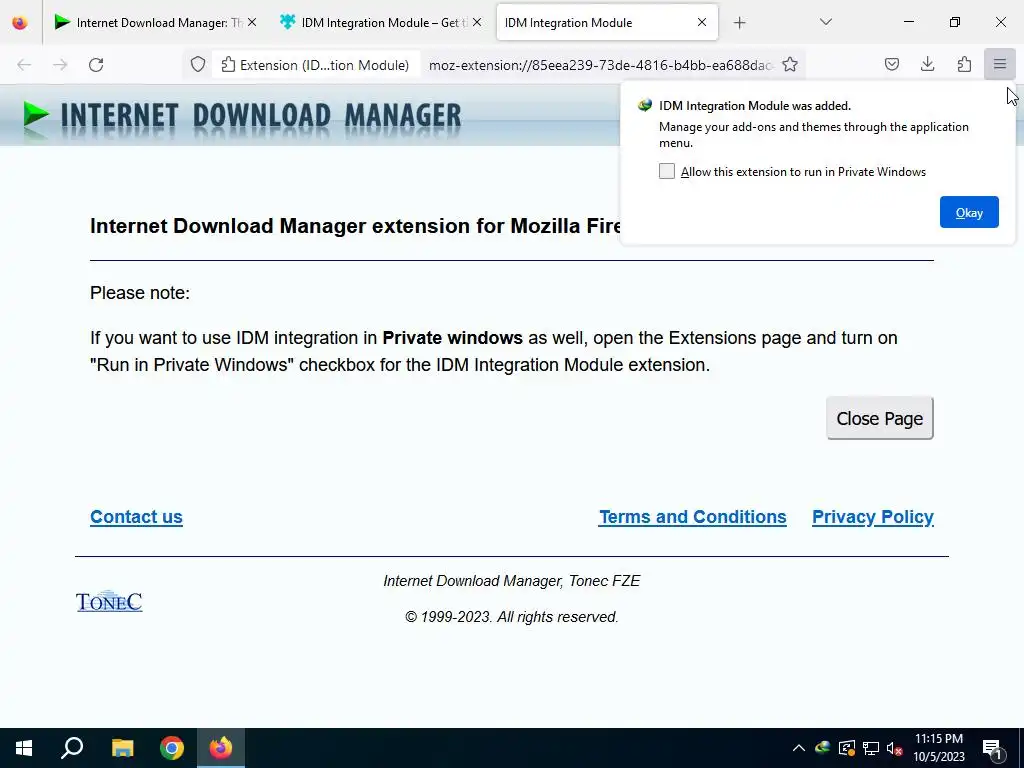The width and height of the screenshot is (1024, 768).
Task: Launch Google Chrome from taskbar
Action: pyautogui.click(x=172, y=748)
